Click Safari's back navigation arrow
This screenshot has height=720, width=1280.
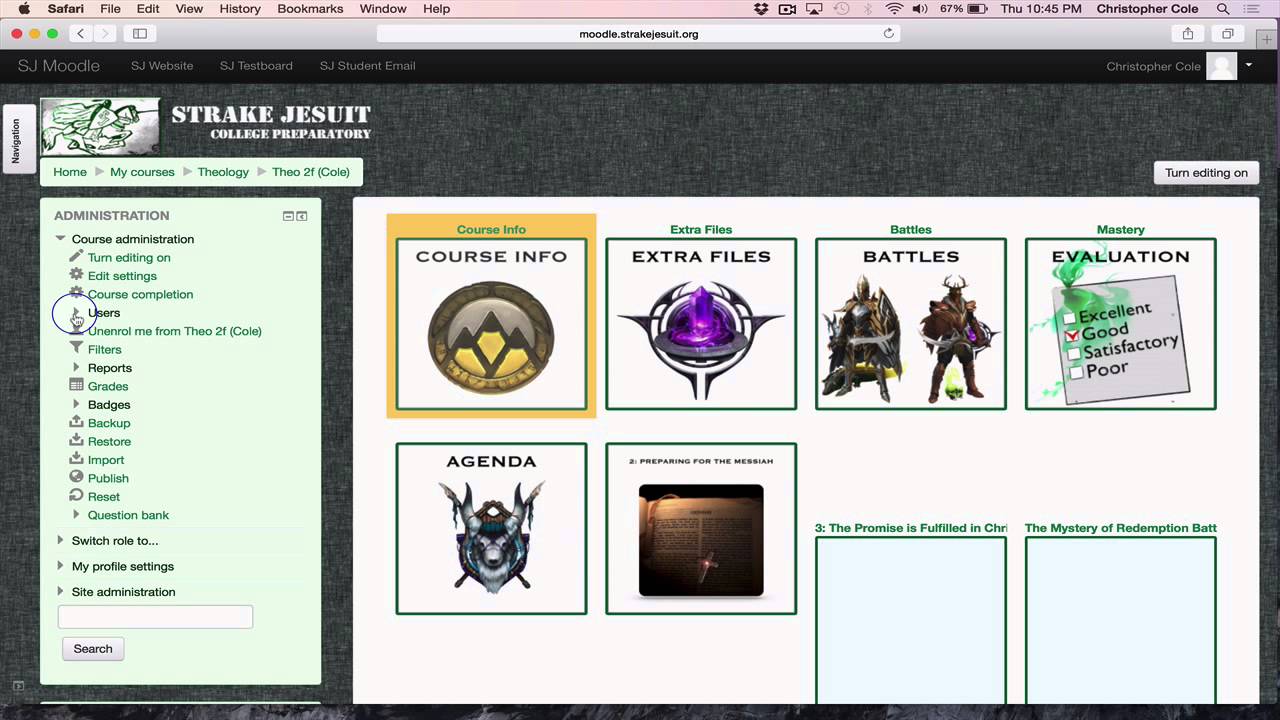82,33
